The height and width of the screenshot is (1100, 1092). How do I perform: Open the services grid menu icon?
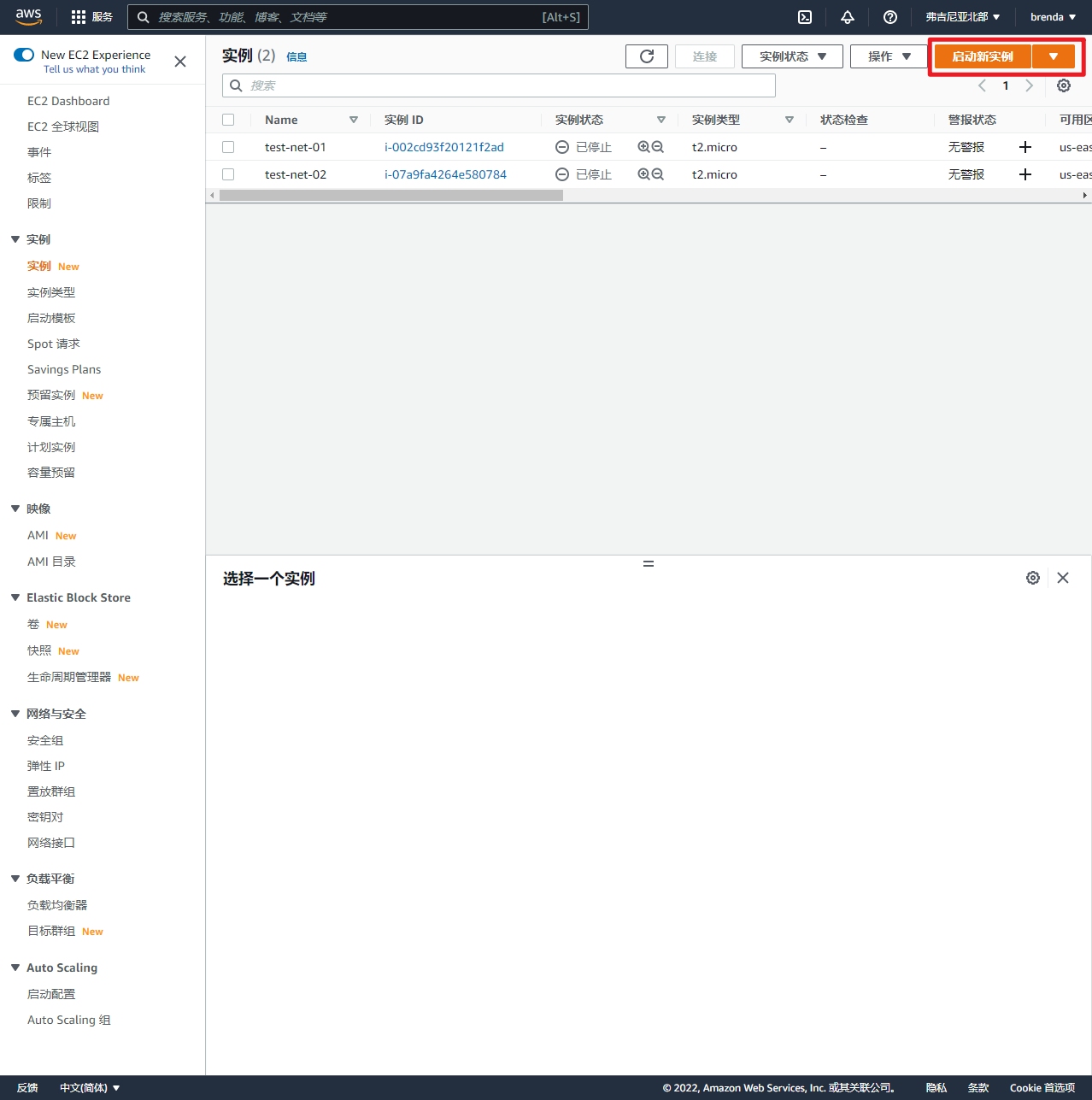pos(79,17)
